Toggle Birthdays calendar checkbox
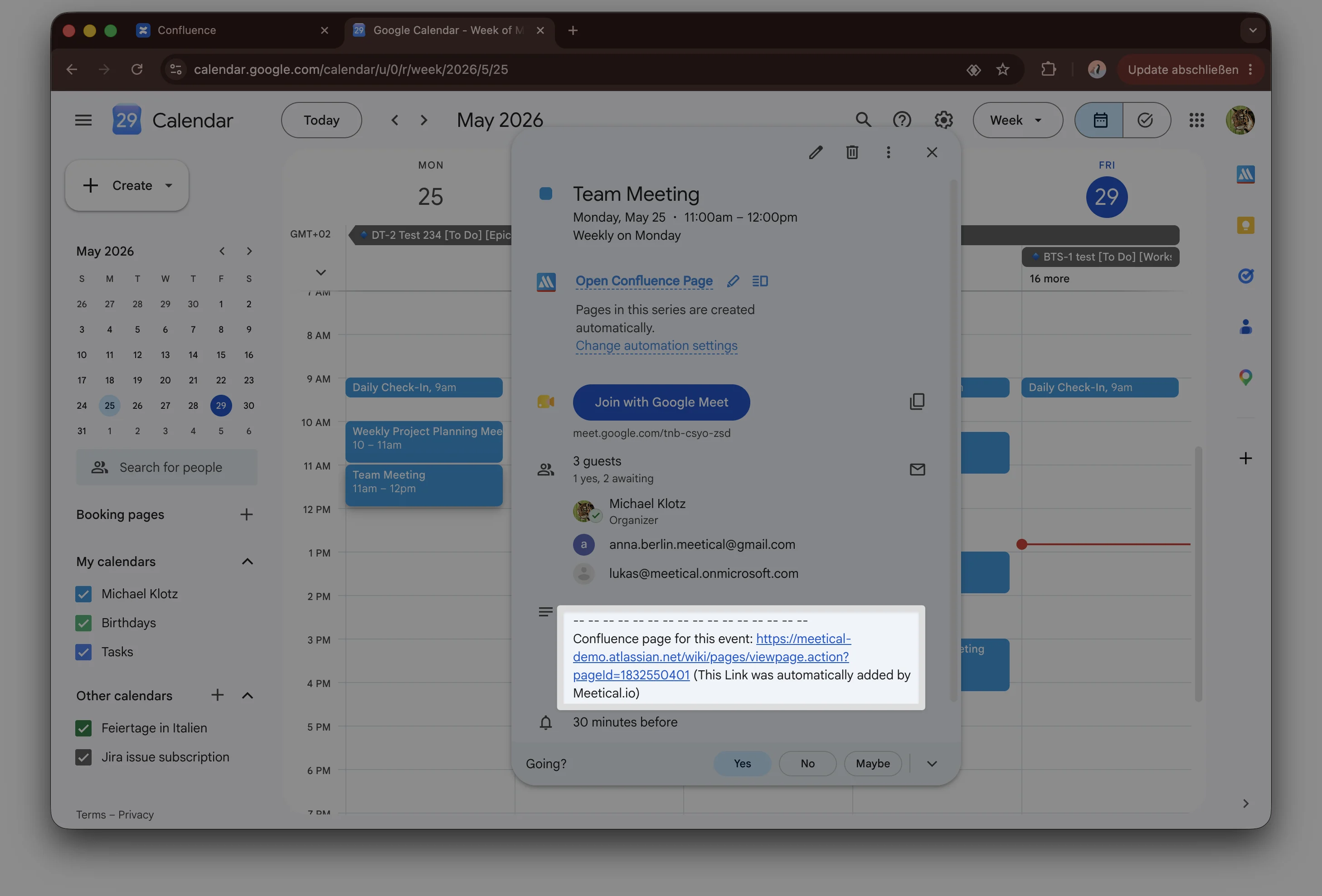Viewport: 1322px width, 896px height. tap(83, 623)
